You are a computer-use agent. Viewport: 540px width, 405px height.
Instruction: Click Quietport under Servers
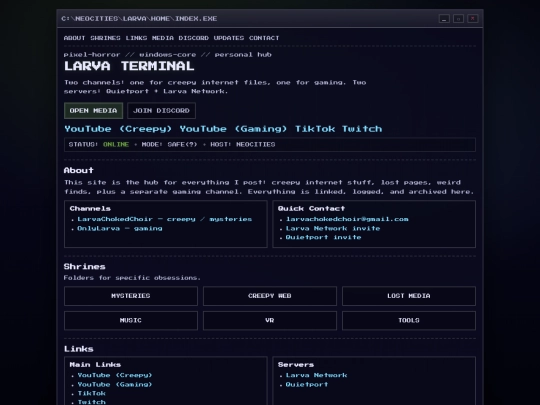307,384
